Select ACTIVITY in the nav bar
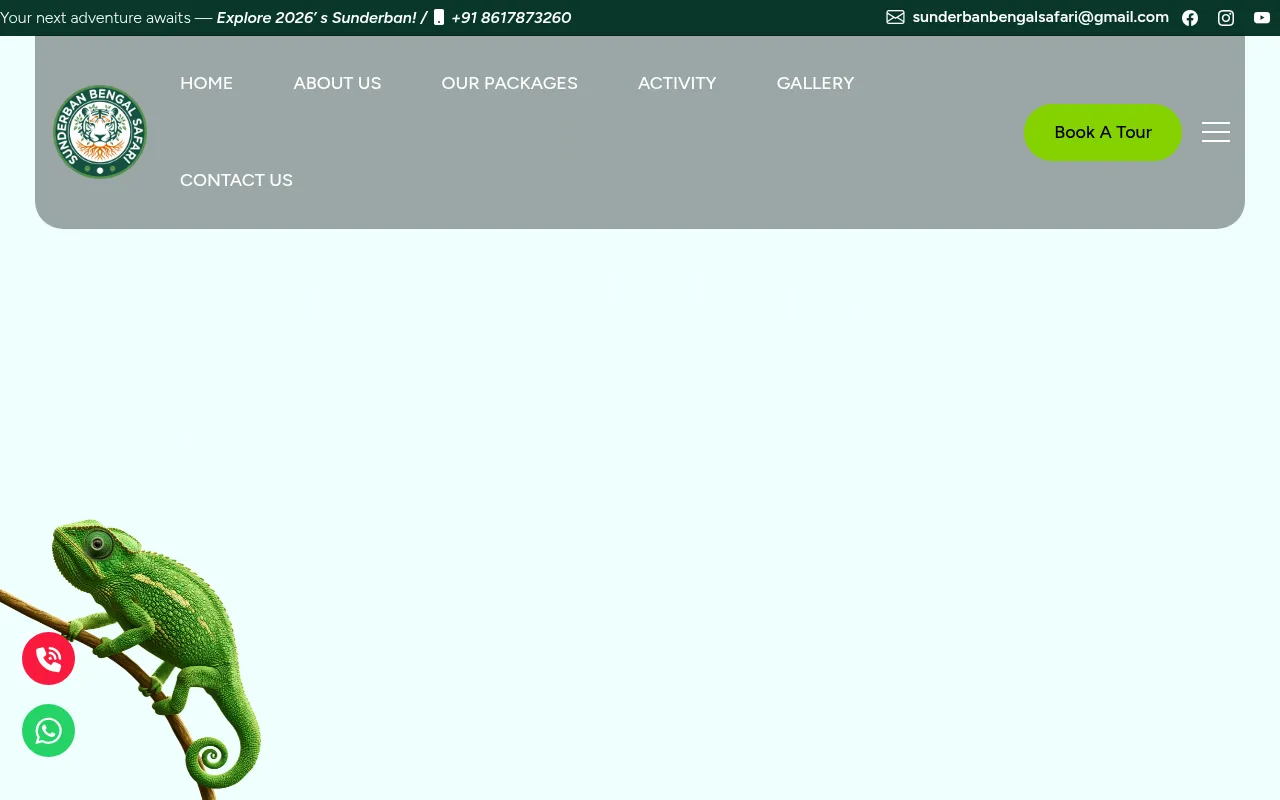Screen dimensions: 1280x800 tap(677, 83)
